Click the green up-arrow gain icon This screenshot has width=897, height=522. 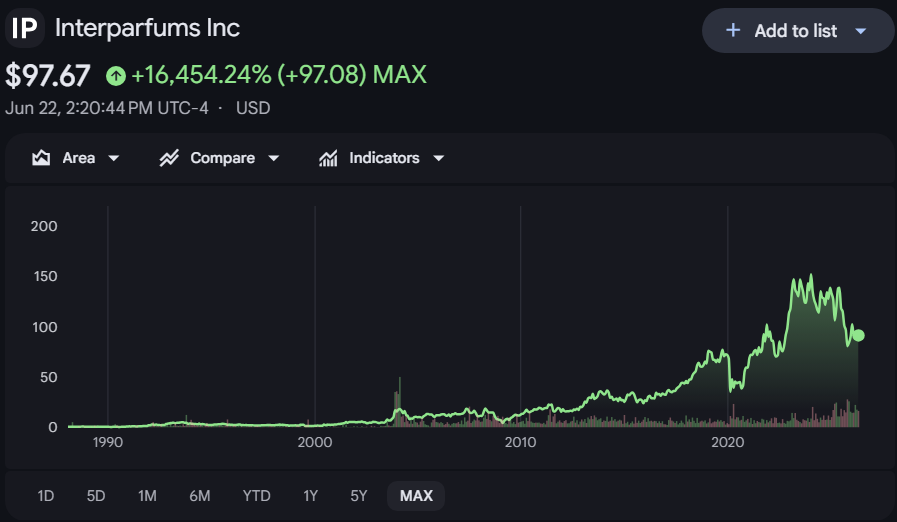coord(116,76)
